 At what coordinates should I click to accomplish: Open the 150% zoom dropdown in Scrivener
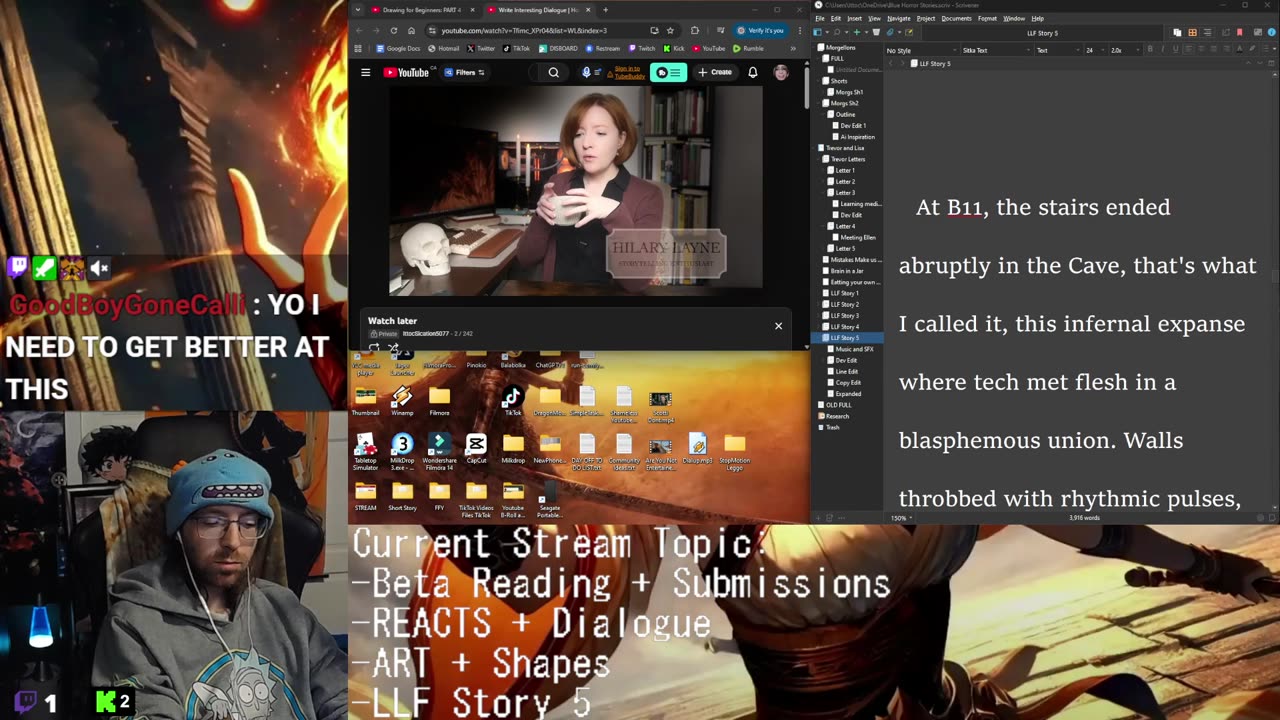(x=901, y=518)
